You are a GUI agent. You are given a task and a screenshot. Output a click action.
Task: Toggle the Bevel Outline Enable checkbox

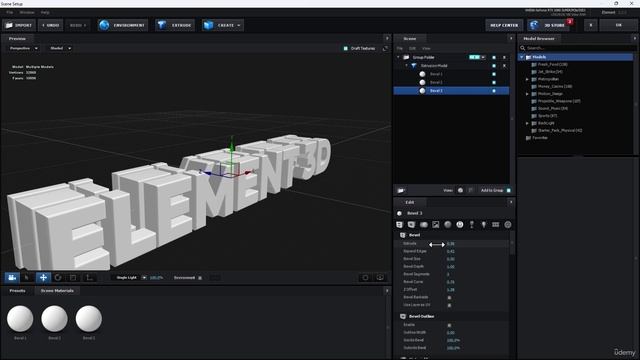(449, 325)
